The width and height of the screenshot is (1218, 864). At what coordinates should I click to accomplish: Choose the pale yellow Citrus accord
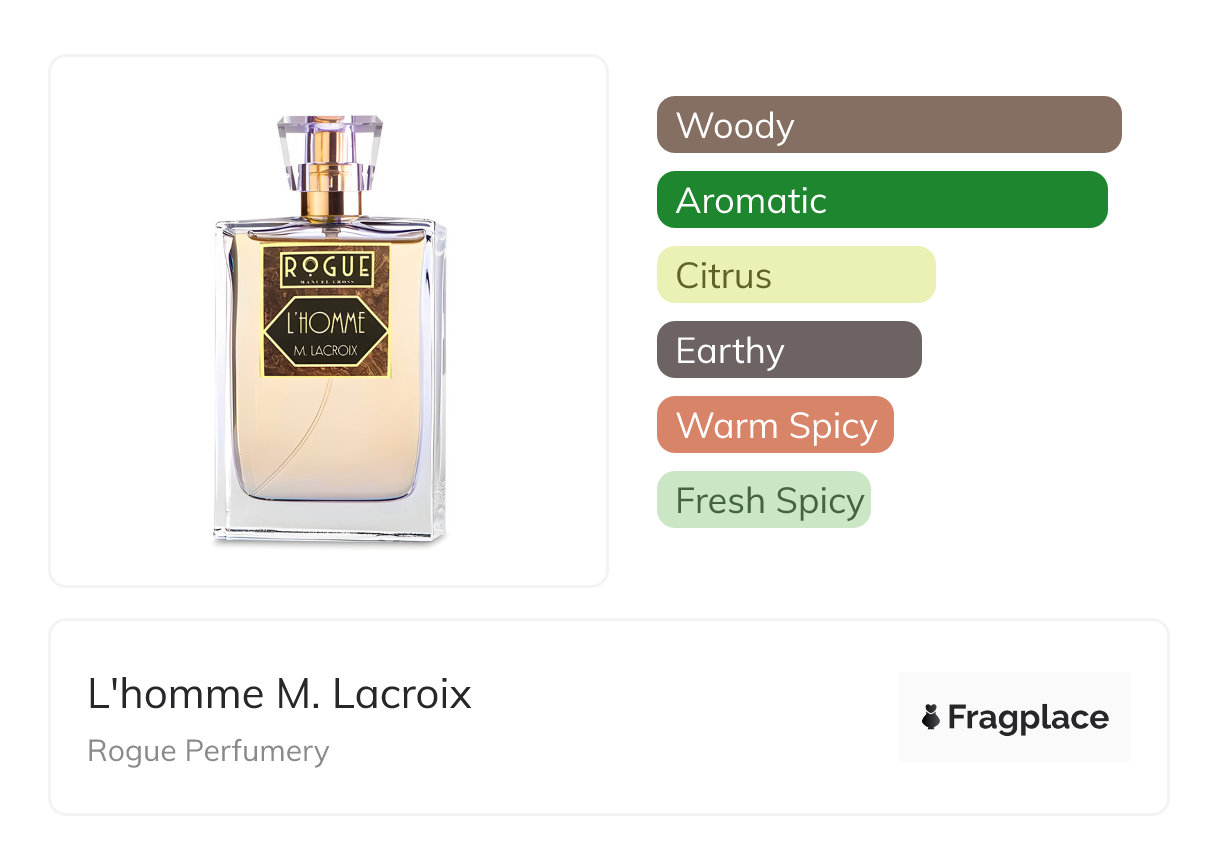(795, 275)
